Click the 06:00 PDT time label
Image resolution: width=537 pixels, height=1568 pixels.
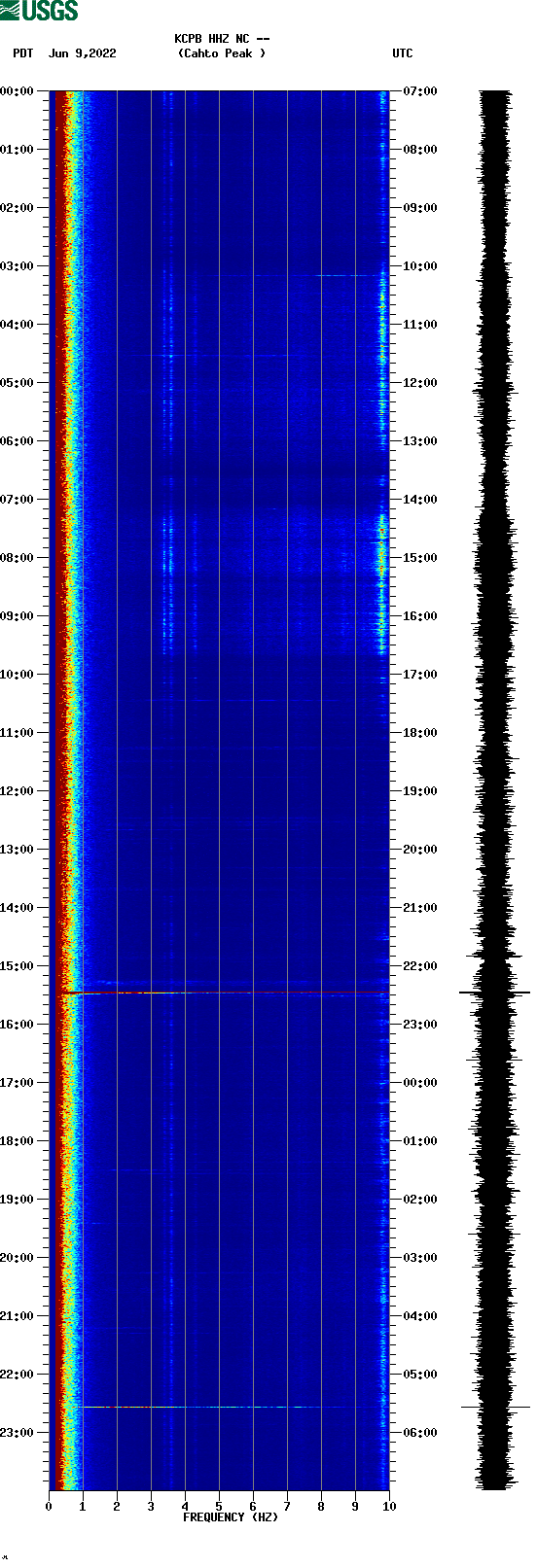[17, 441]
